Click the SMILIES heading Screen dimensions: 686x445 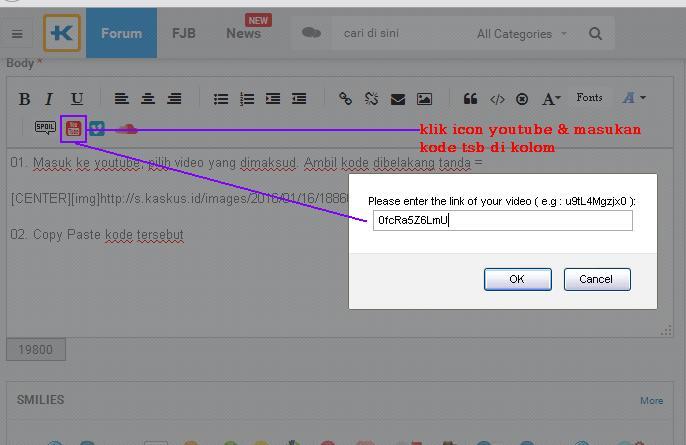40,400
